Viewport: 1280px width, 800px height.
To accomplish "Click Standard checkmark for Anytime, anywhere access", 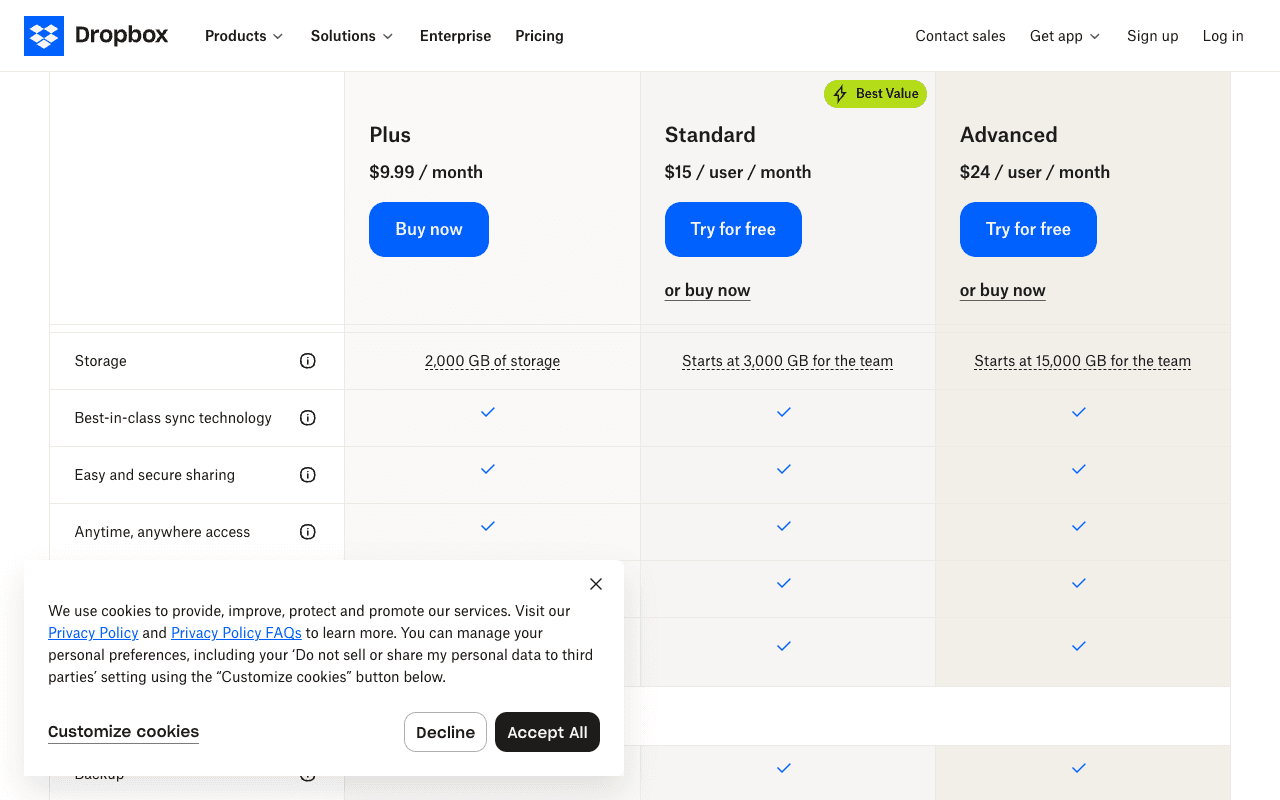I will click(x=784, y=526).
